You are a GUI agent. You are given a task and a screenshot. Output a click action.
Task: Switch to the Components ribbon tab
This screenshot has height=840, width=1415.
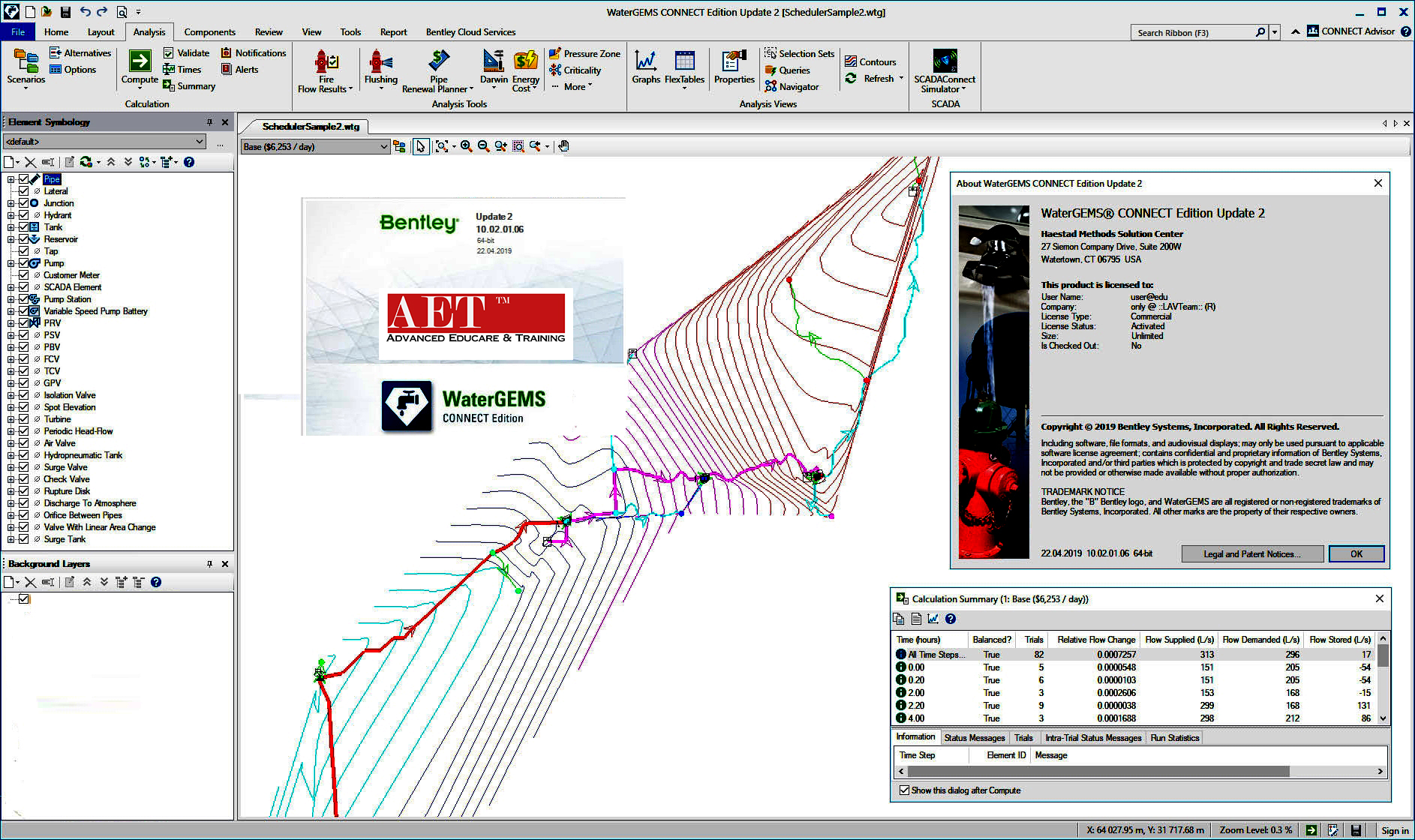tap(209, 32)
